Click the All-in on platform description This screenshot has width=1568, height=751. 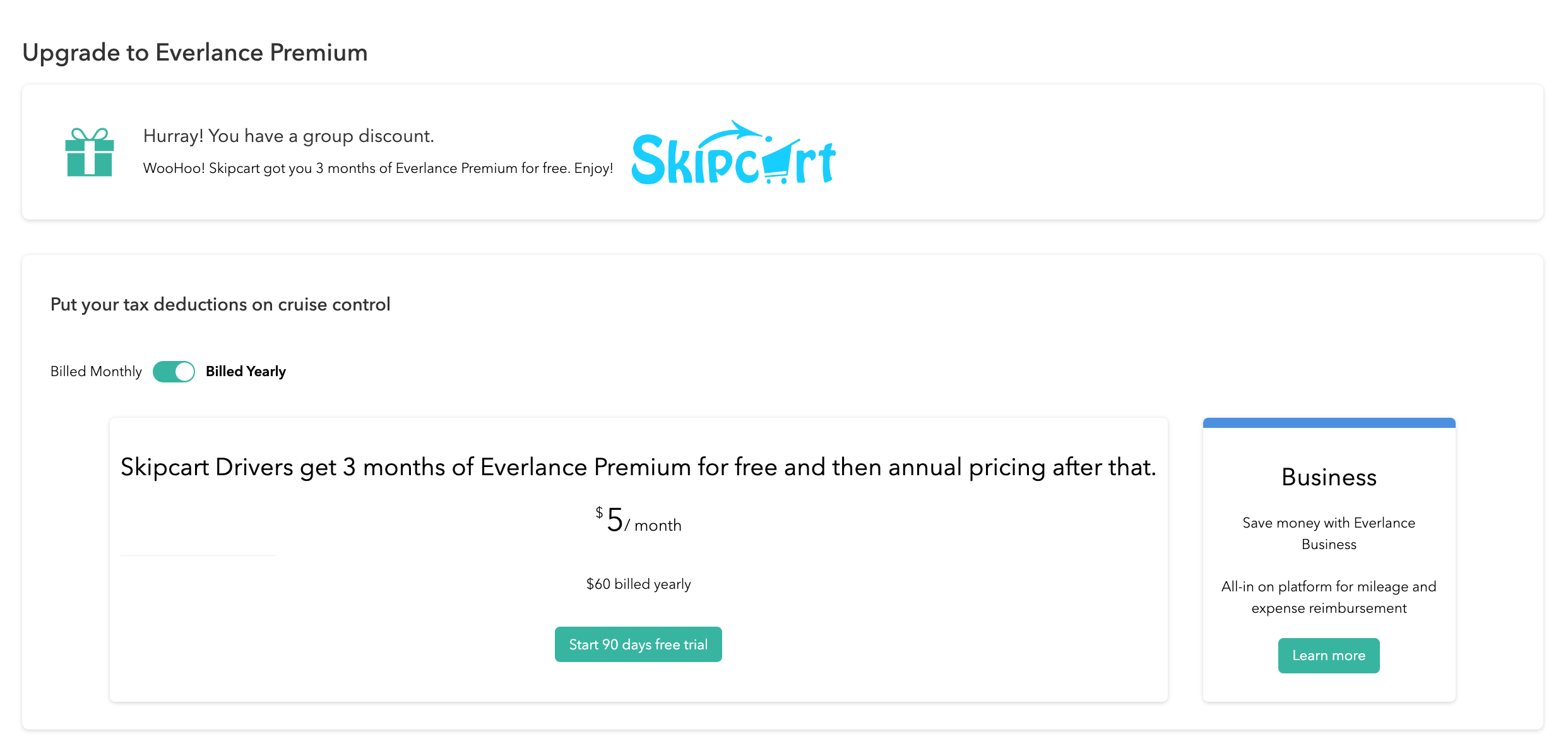(1329, 597)
